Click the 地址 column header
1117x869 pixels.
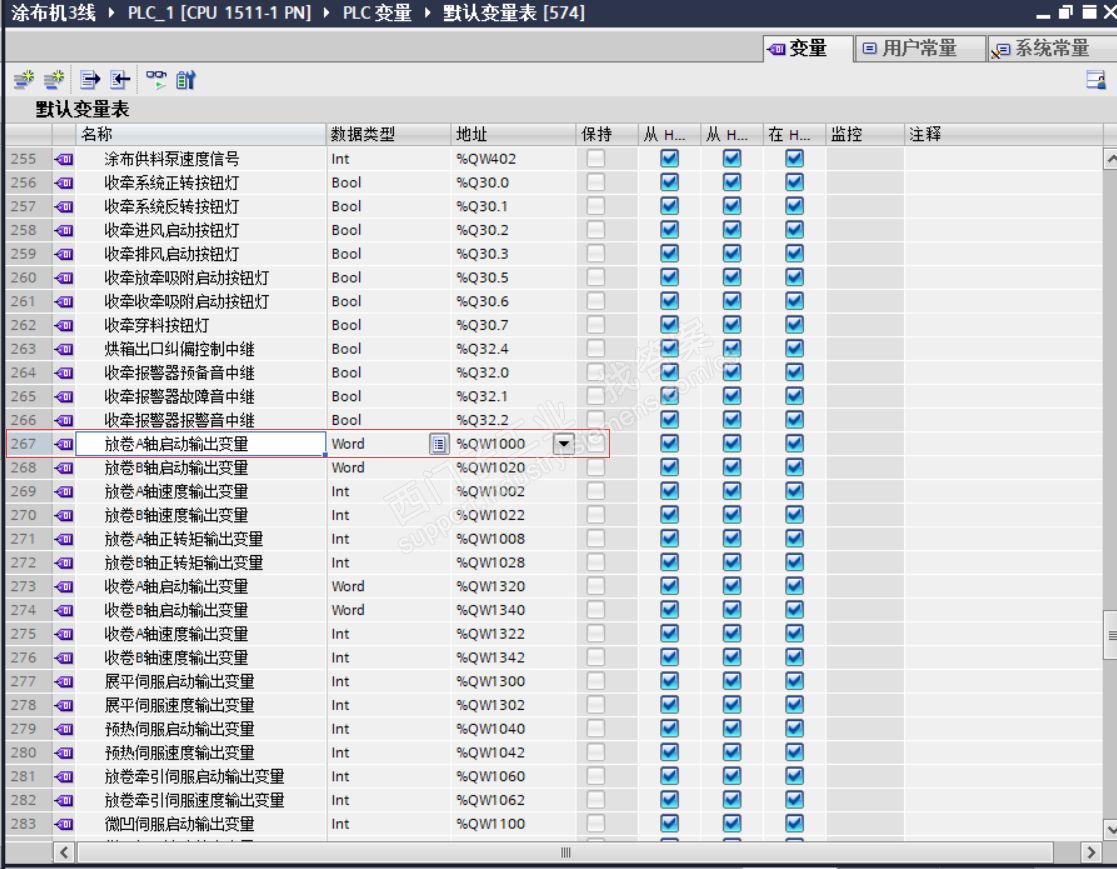[513, 134]
